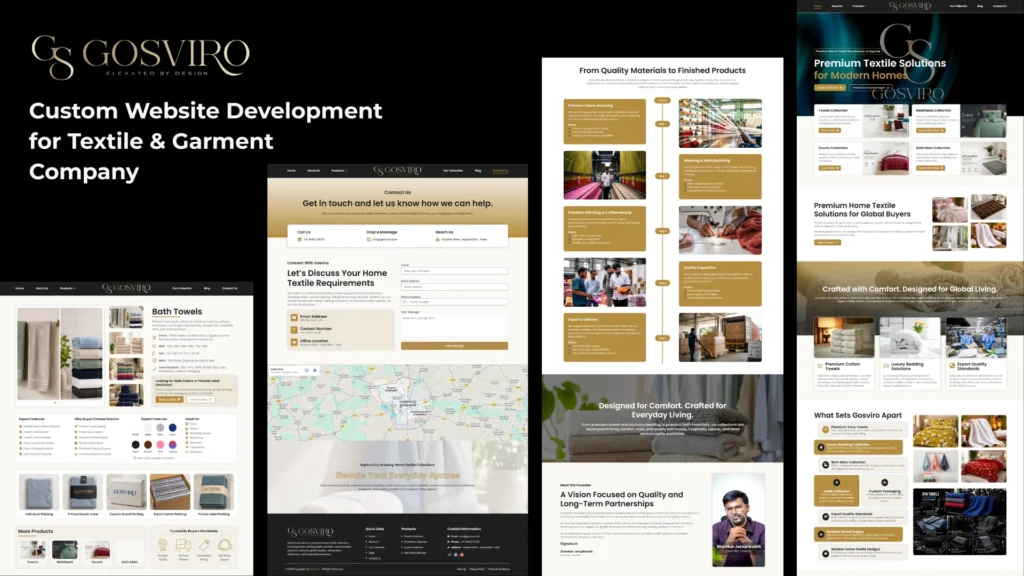Select the White towel color swatch
1024x576 pixels.
click(x=136, y=428)
